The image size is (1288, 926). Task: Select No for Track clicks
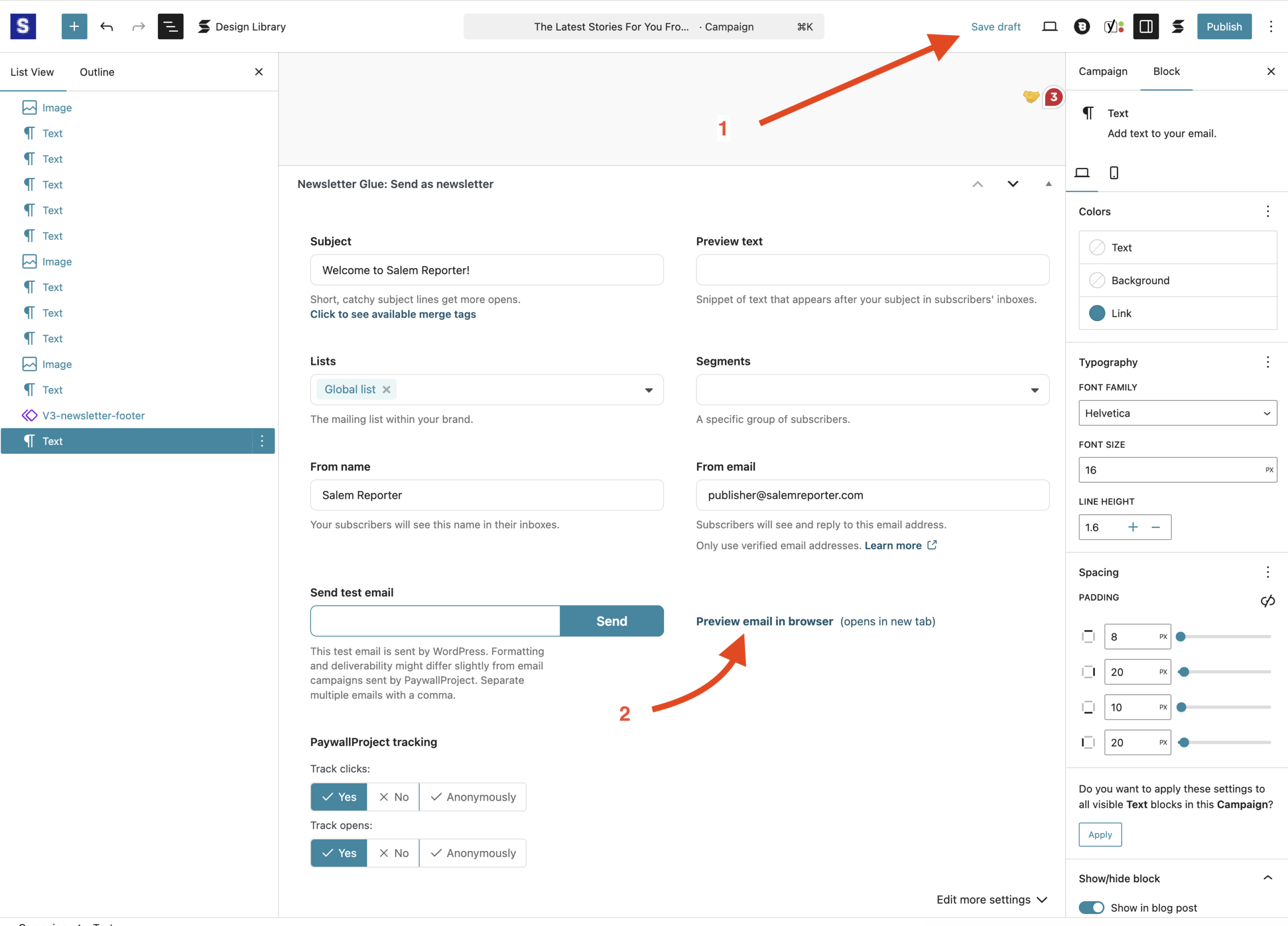pyautogui.click(x=393, y=797)
